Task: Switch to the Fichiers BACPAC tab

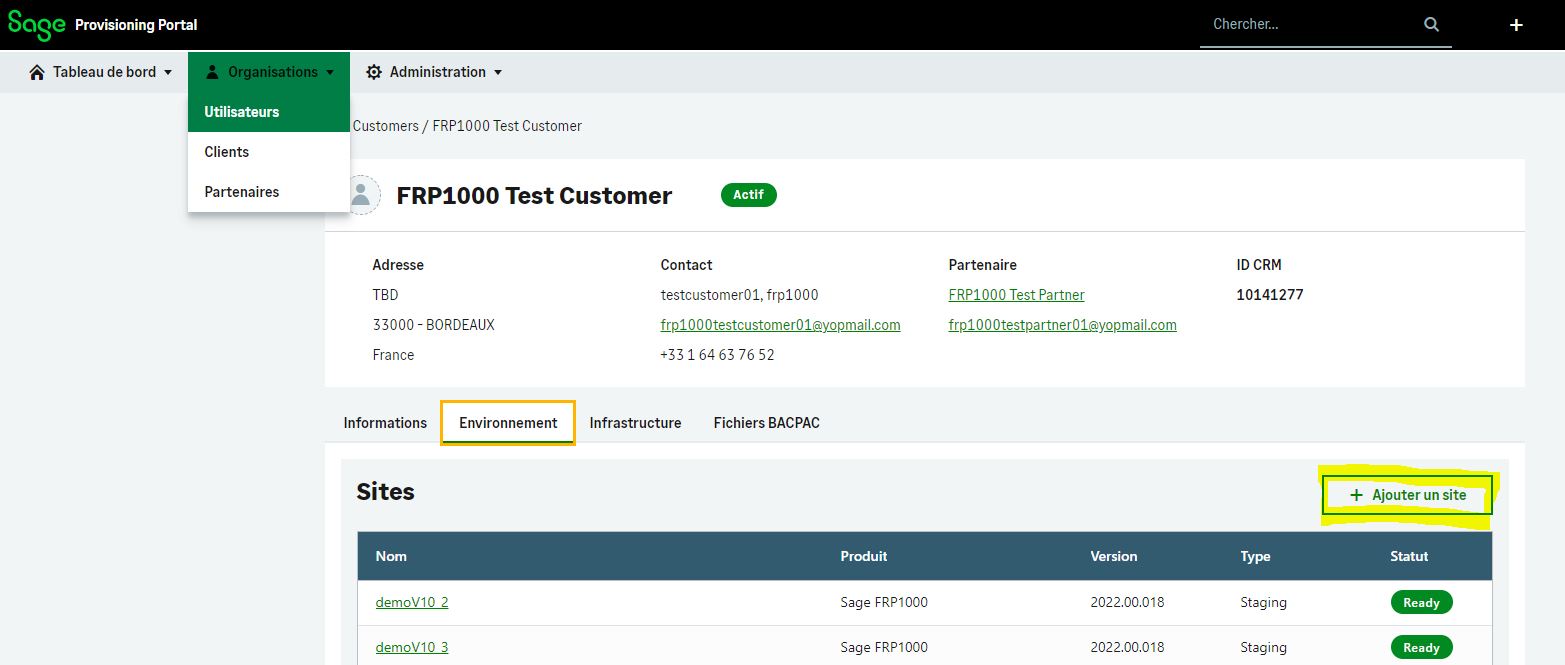Action: click(x=766, y=423)
